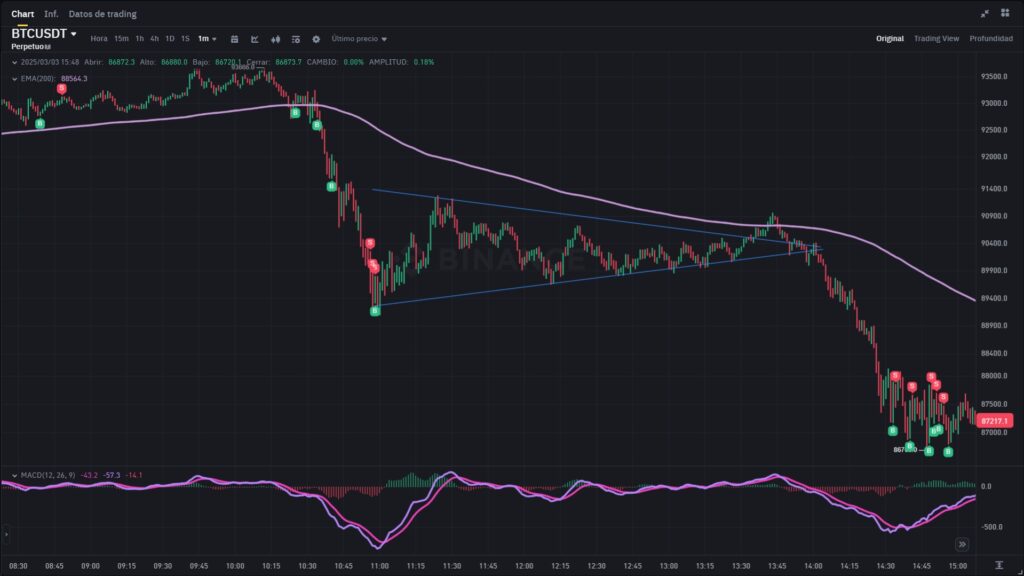Switch interval to 4h
The image size is (1024, 576).
154,39
